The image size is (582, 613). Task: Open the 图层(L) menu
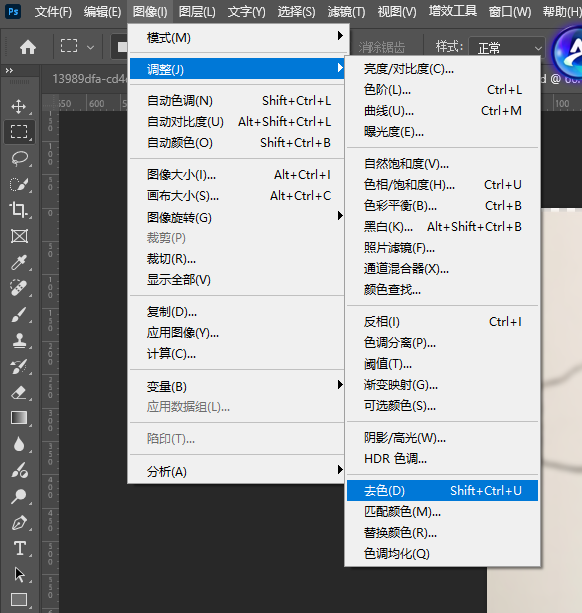tap(197, 12)
